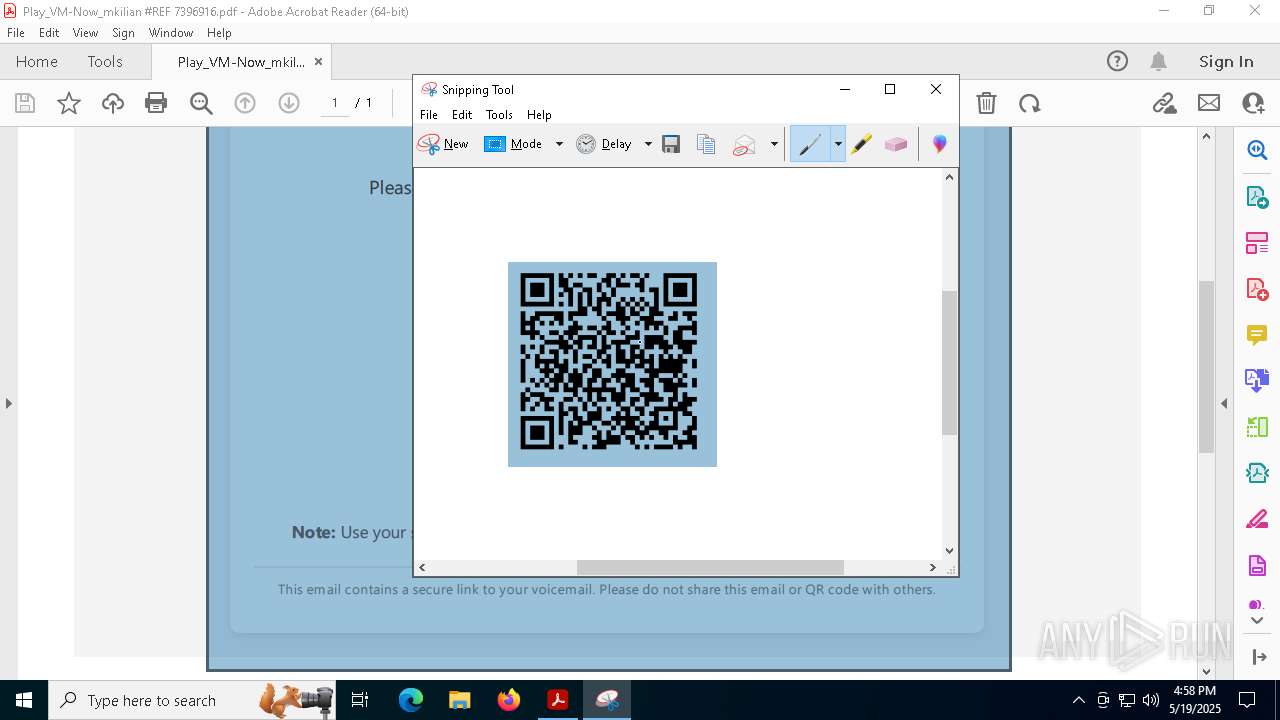Open File Explorer from the taskbar
The image size is (1280, 720).
460,700
